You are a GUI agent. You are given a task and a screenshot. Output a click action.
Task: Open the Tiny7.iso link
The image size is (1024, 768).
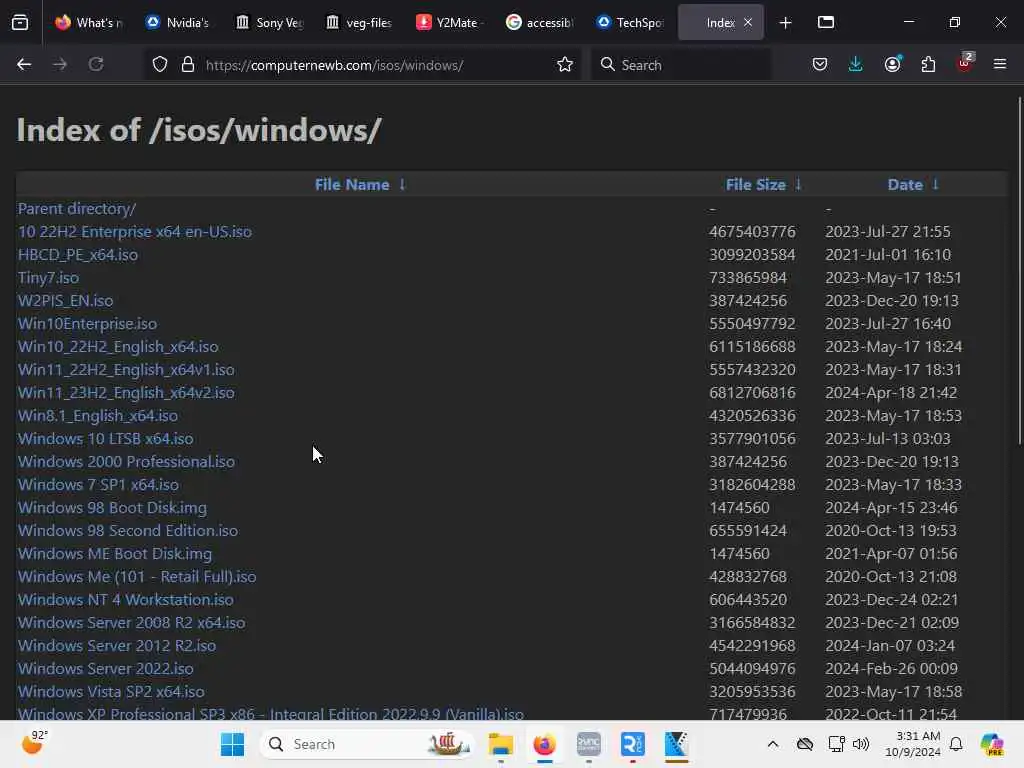tap(48, 278)
